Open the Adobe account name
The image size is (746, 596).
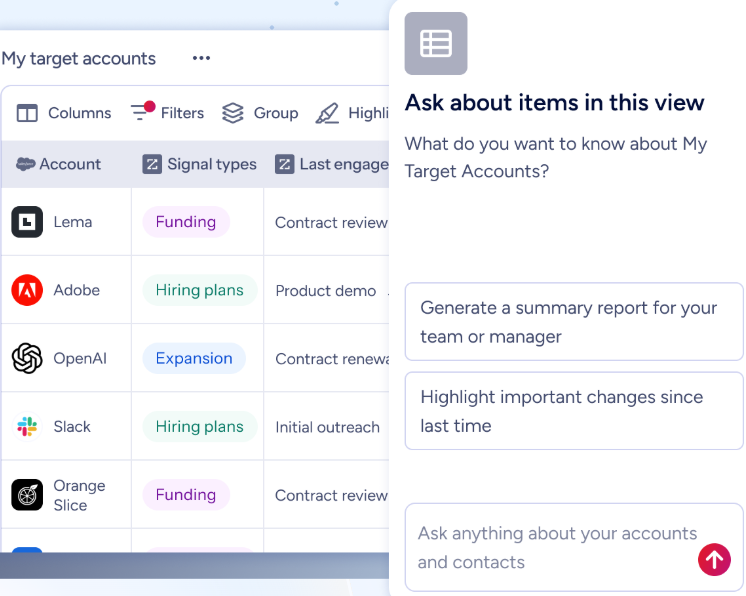click(x=77, y=290)
